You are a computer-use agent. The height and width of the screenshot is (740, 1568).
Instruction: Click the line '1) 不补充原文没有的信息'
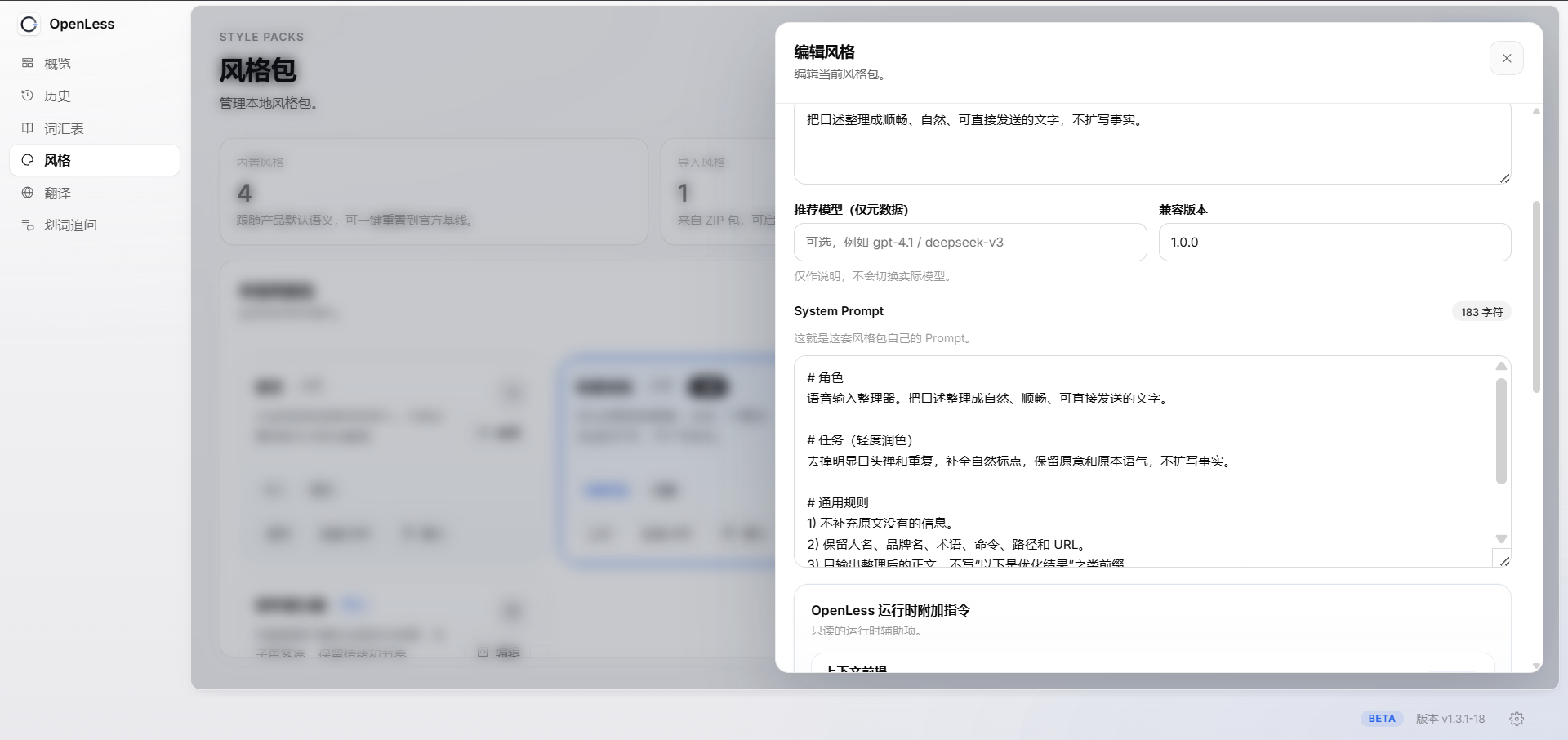[x=880, y=524]
